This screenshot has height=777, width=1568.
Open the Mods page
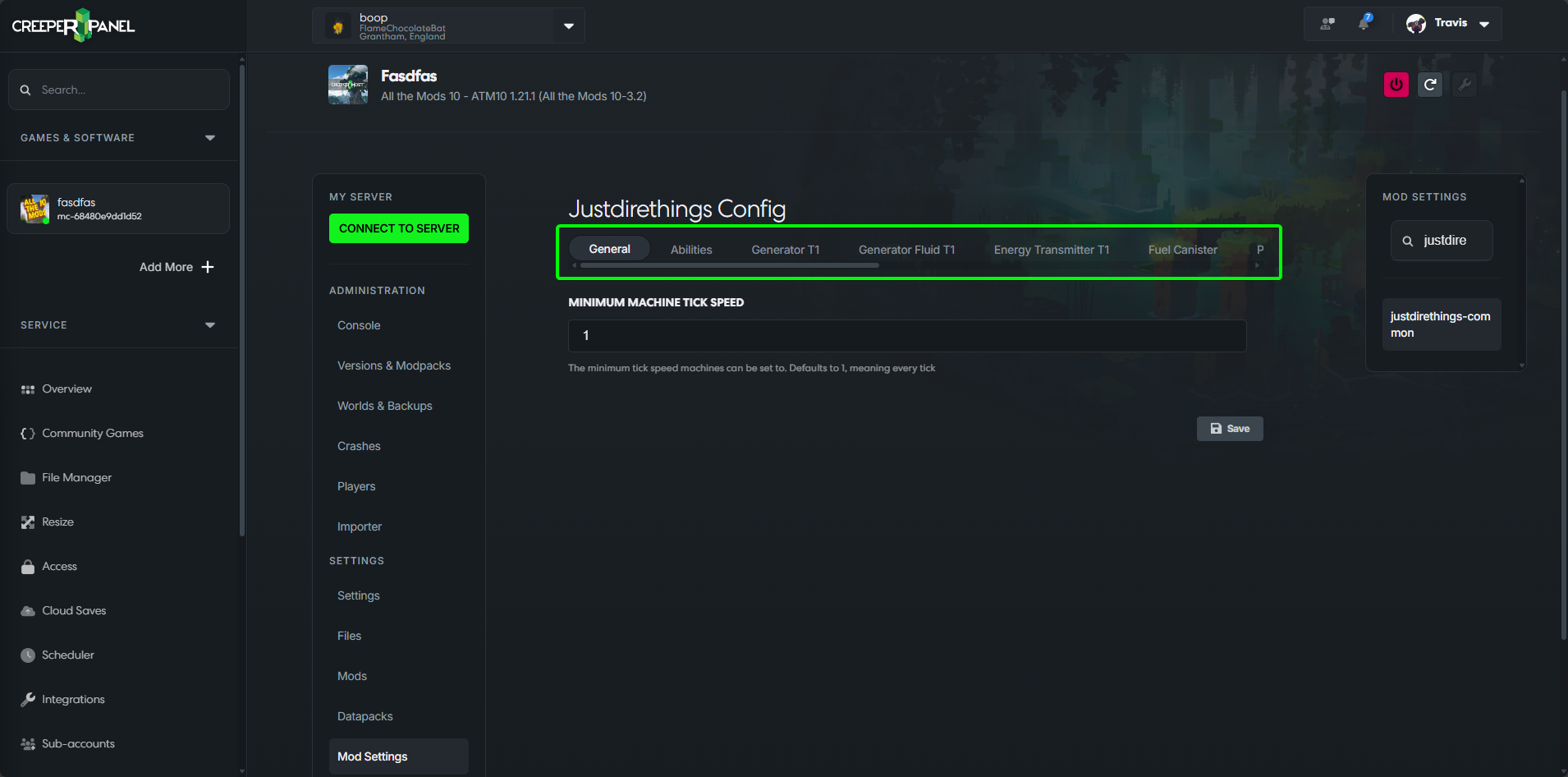(352, 676)
